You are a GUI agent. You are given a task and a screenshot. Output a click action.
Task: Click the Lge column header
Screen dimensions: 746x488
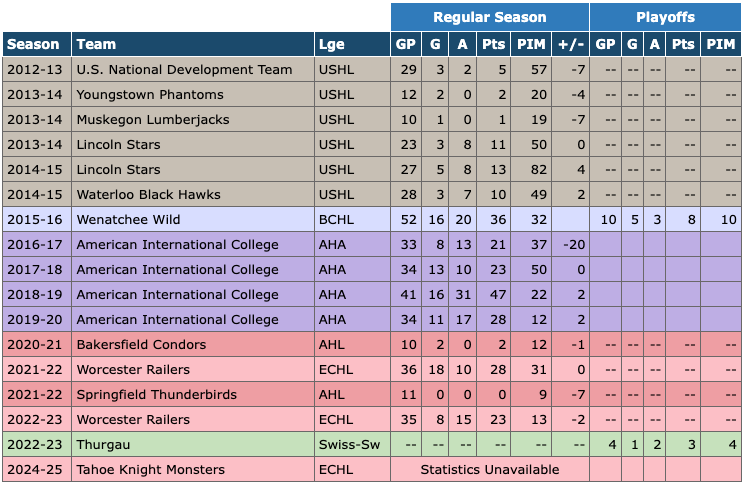click(x=330, y=44)
